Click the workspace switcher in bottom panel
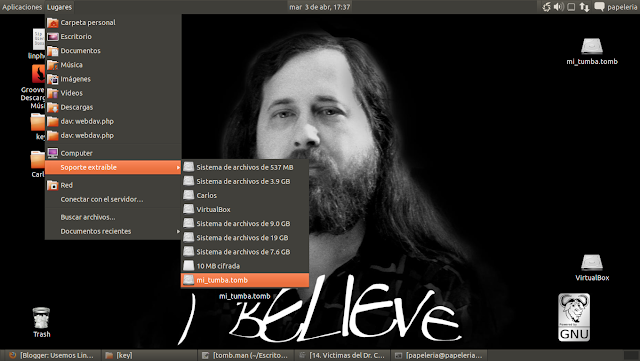 coord(631,355)
